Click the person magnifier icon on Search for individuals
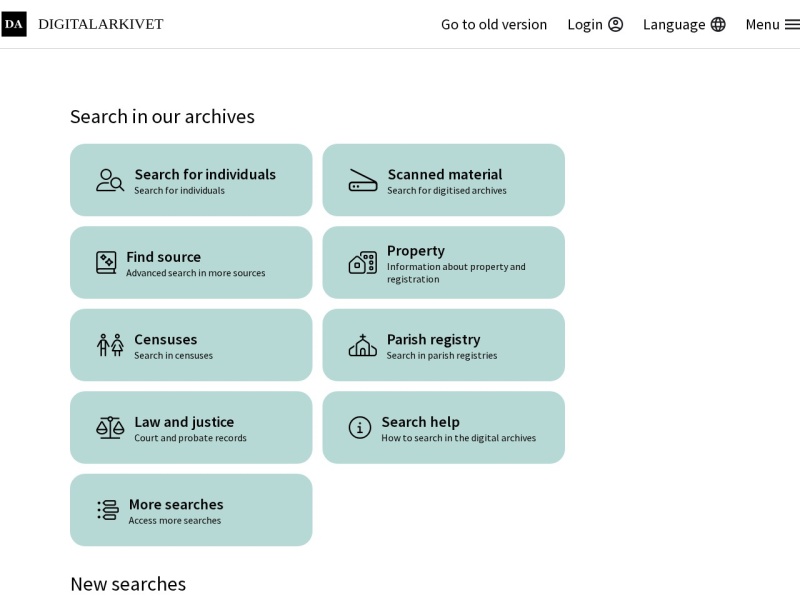The image size is (800, 600). [x=110, y=180]
